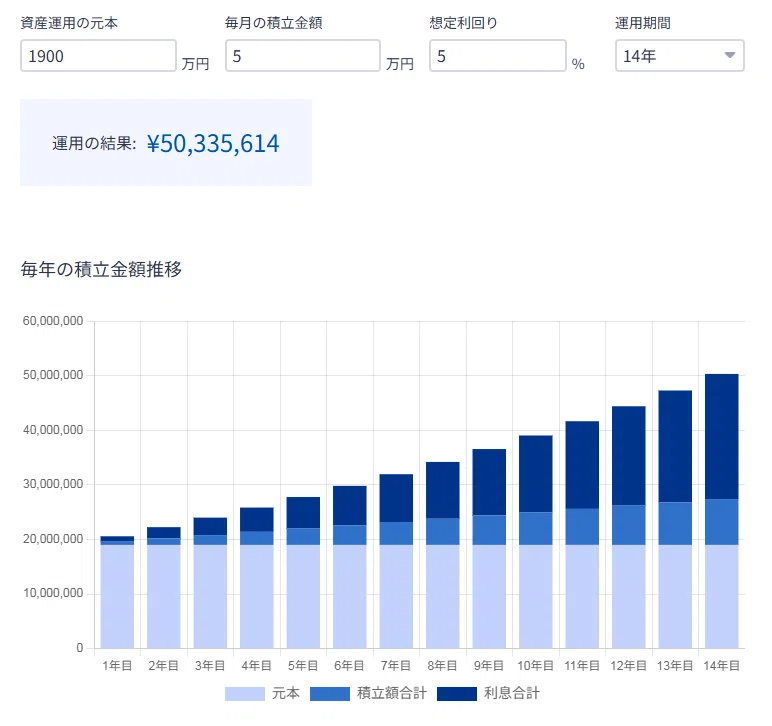This screenshot has width=772, height=726.
Task: Click the 1年目 bar's light principal segment
Action: (117, 595)
